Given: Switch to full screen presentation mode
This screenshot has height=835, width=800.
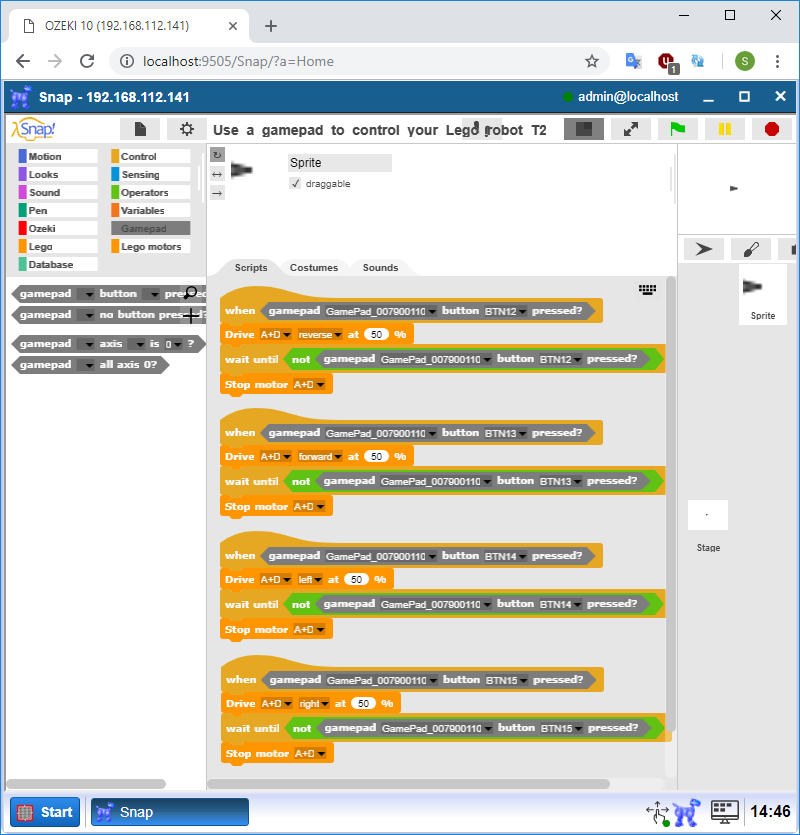Looking at the screenshot, I should point(631,129).
